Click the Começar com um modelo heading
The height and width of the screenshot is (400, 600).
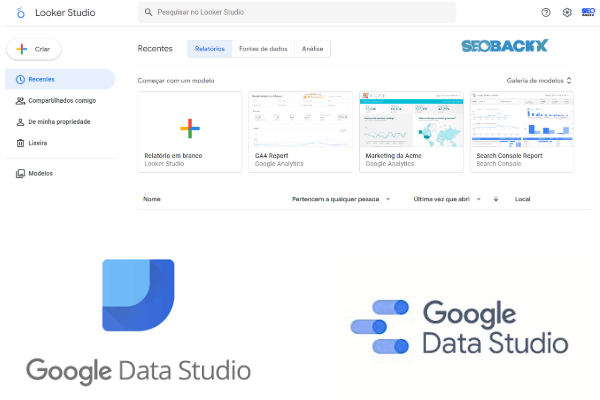tap(176, 80)
